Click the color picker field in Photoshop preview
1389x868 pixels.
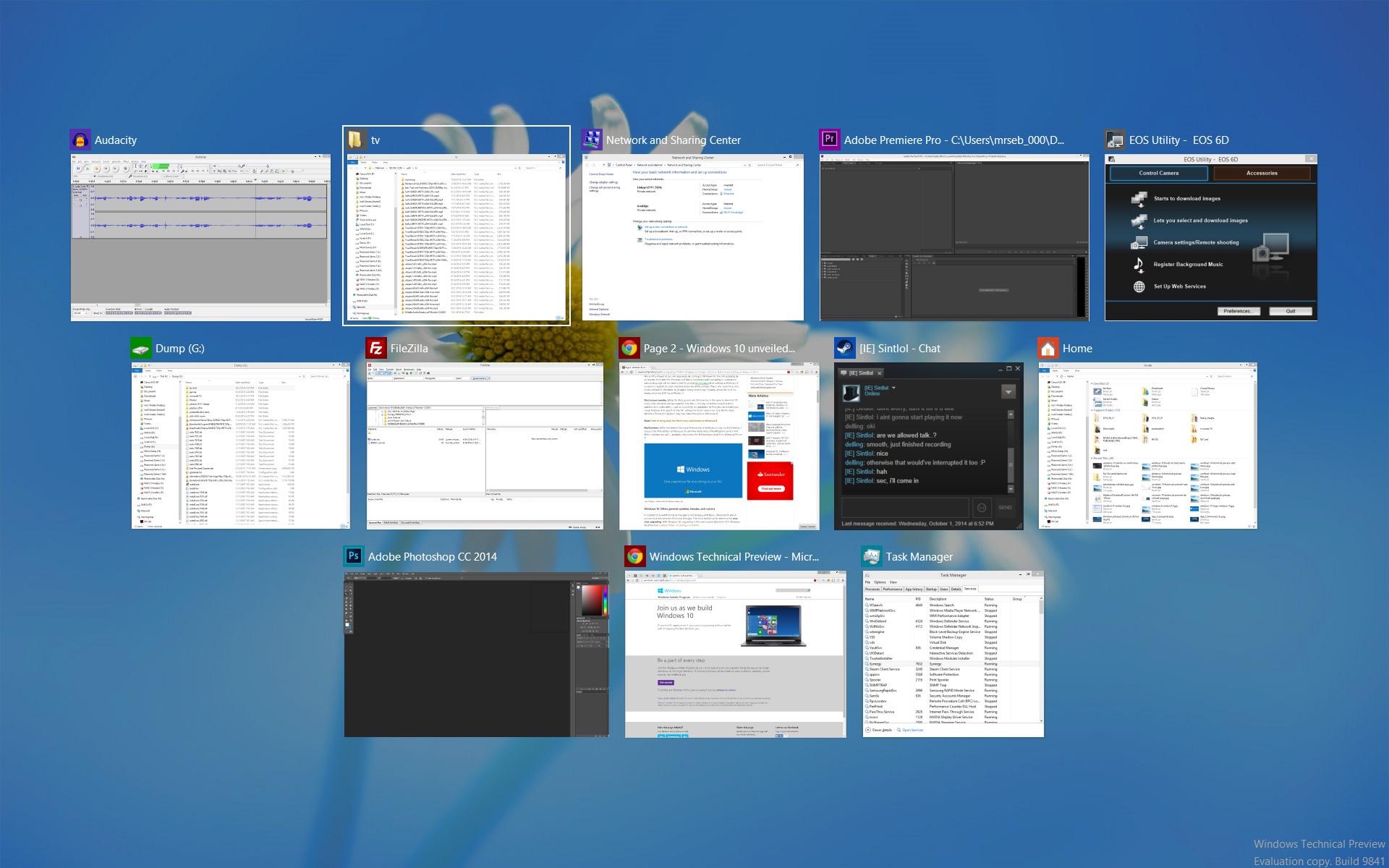tap(592, 600)
